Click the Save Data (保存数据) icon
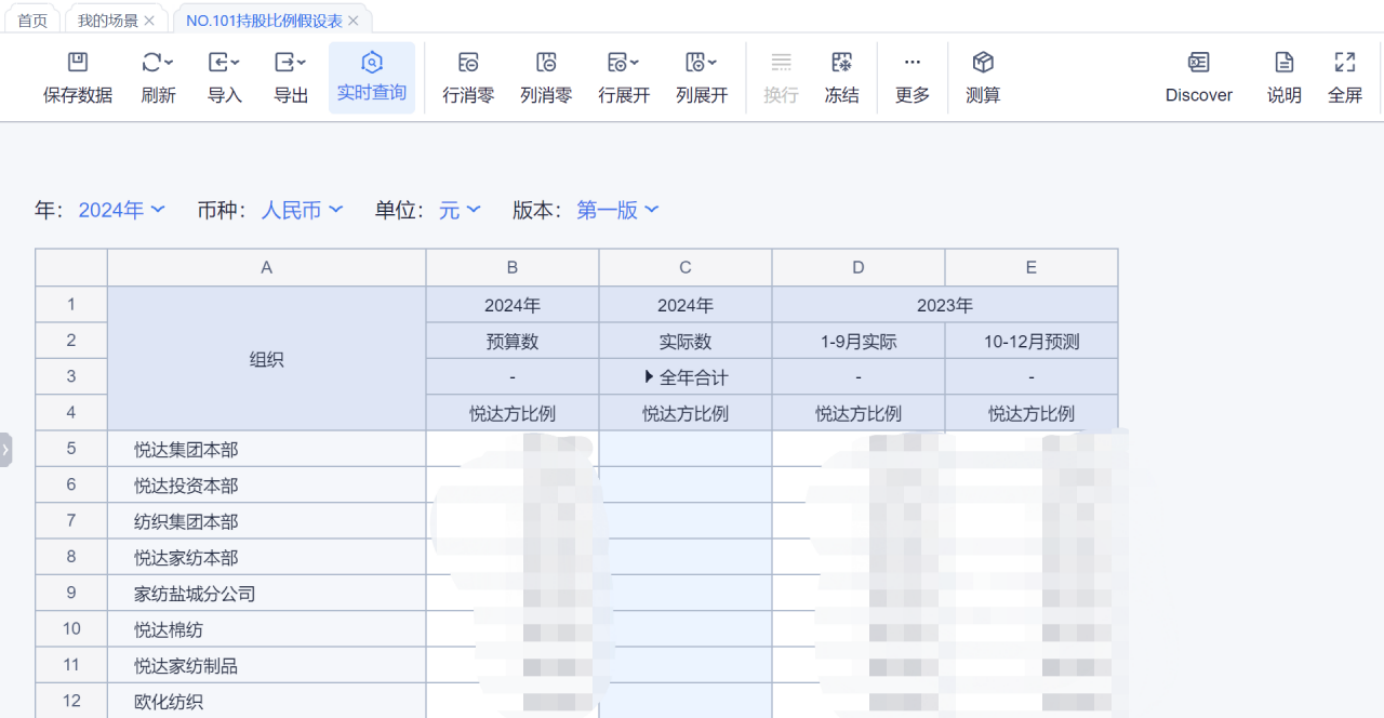The height and width of the screenshot is (718, 1384). [x=77, y=64]
